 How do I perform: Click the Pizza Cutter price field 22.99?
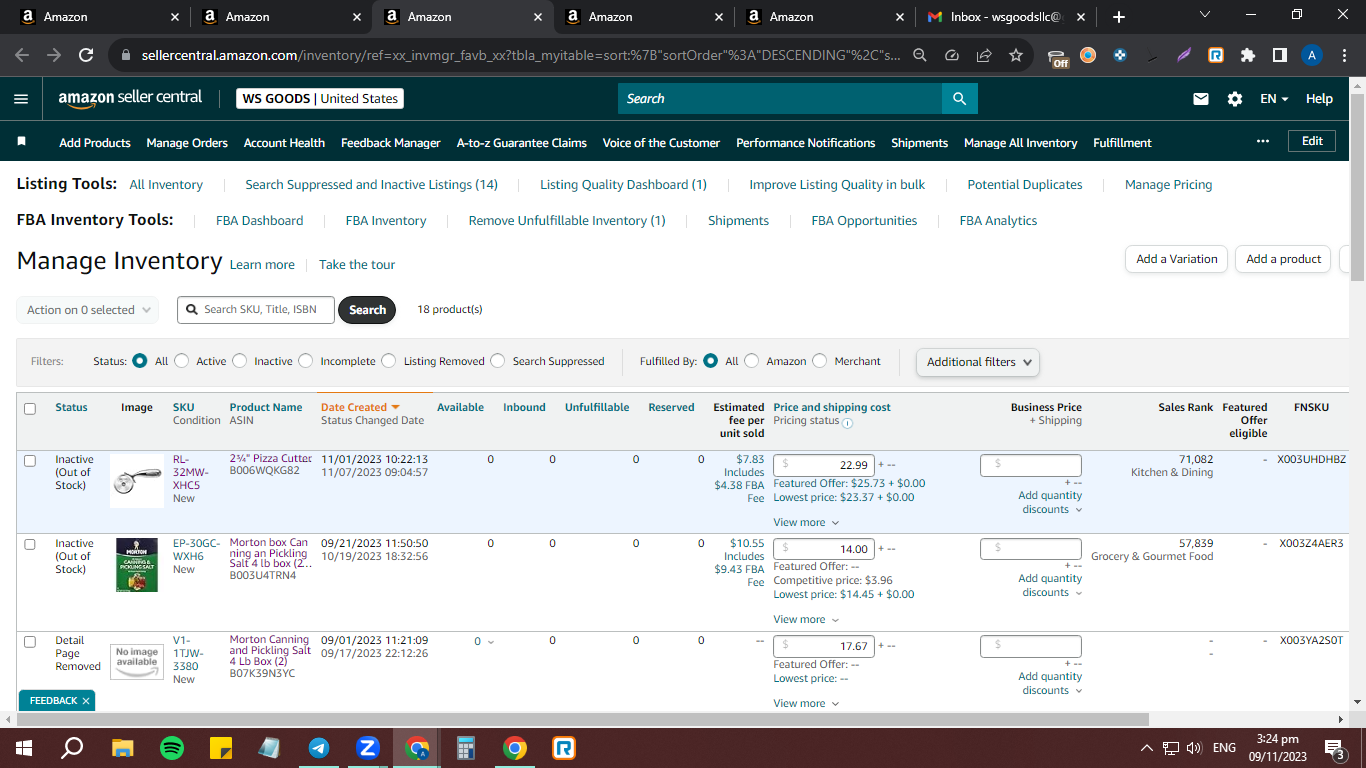coord(824,465)
